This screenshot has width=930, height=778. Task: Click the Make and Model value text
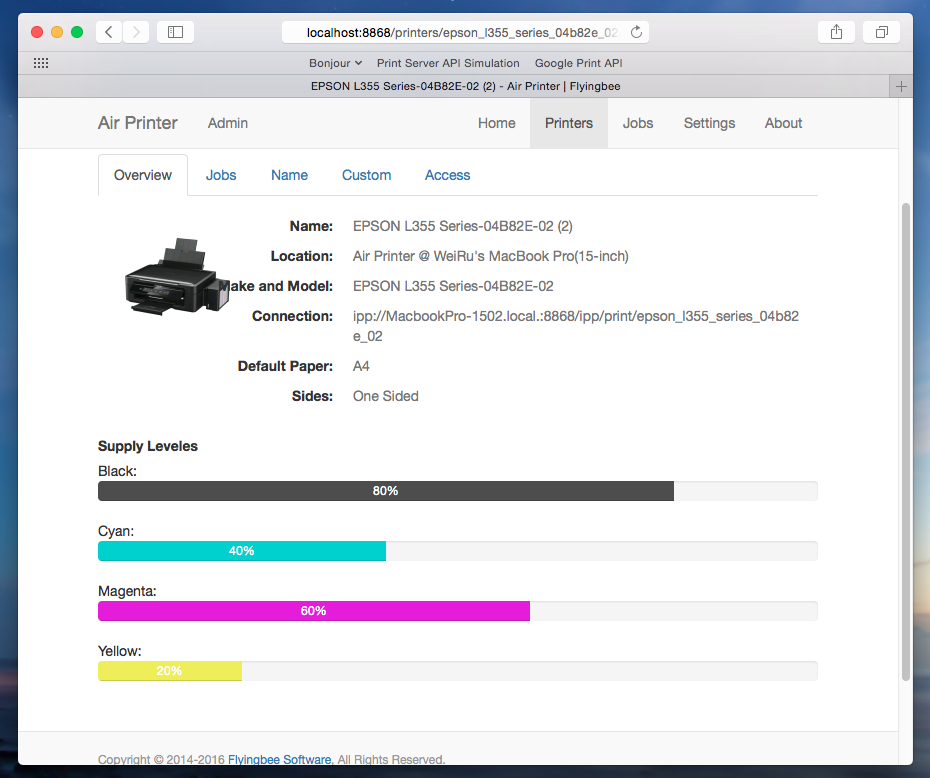coord(453,286)
